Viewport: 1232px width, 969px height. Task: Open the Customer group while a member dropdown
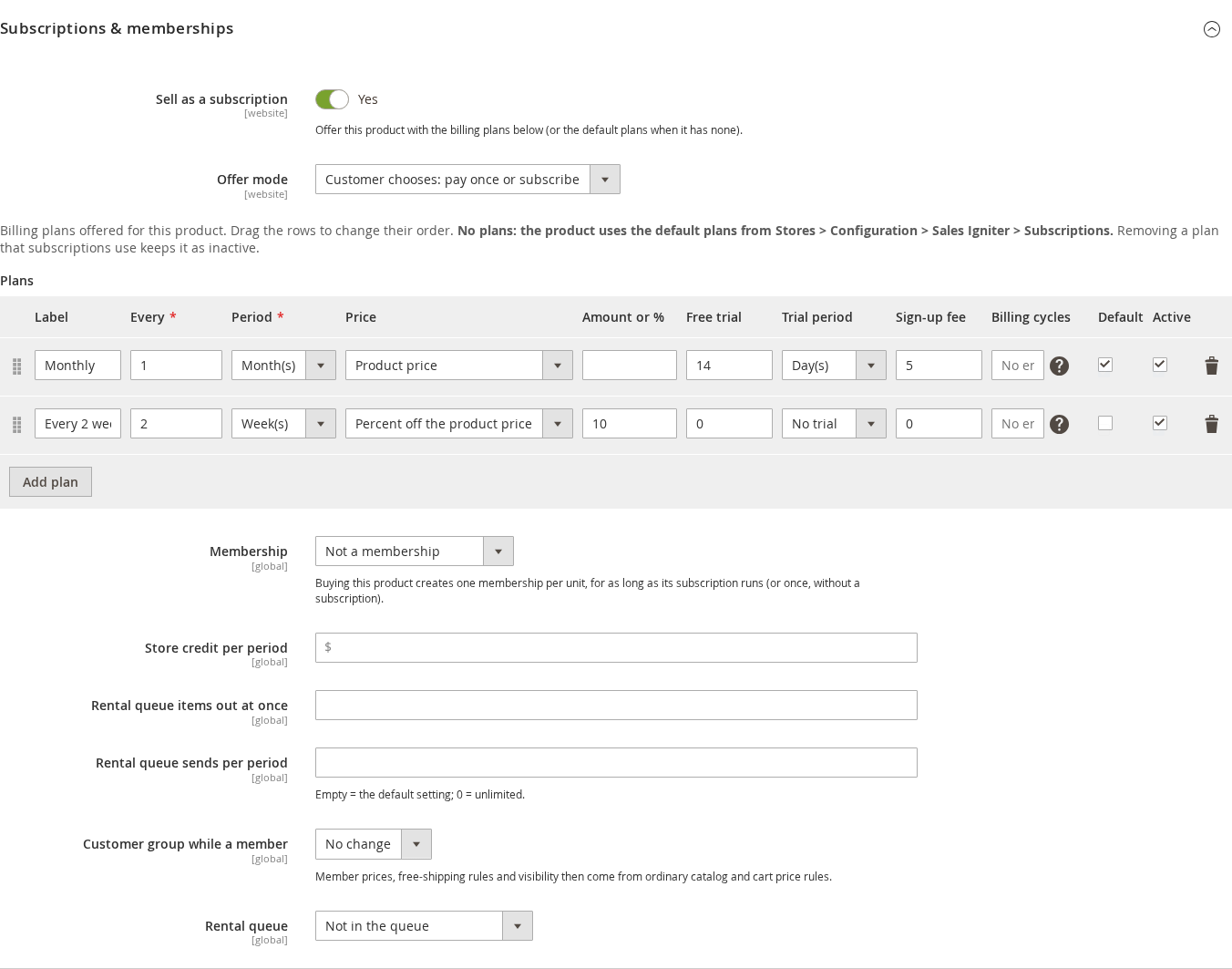373,844
